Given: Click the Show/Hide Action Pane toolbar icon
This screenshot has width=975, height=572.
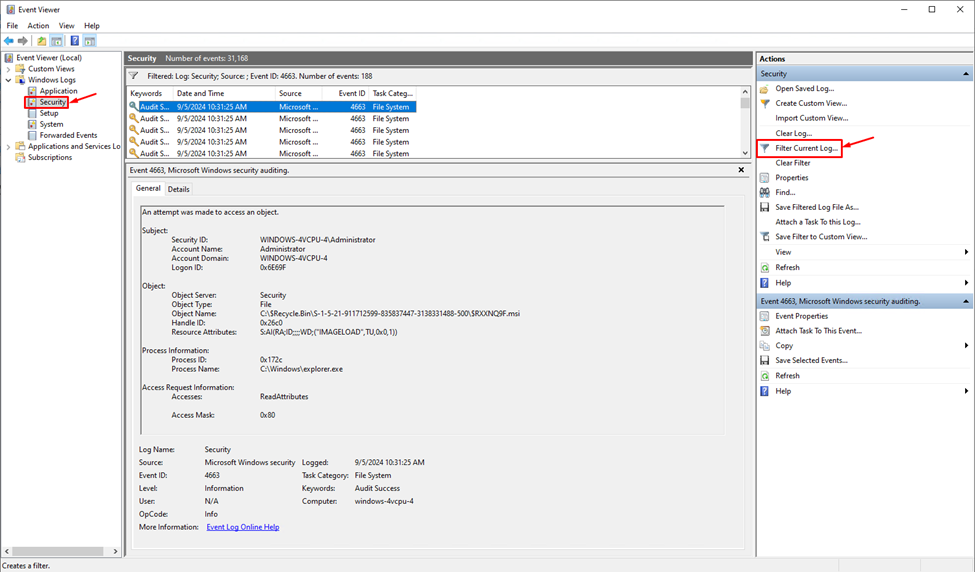Looking at the screenshot, I should (x=90, y=41).
